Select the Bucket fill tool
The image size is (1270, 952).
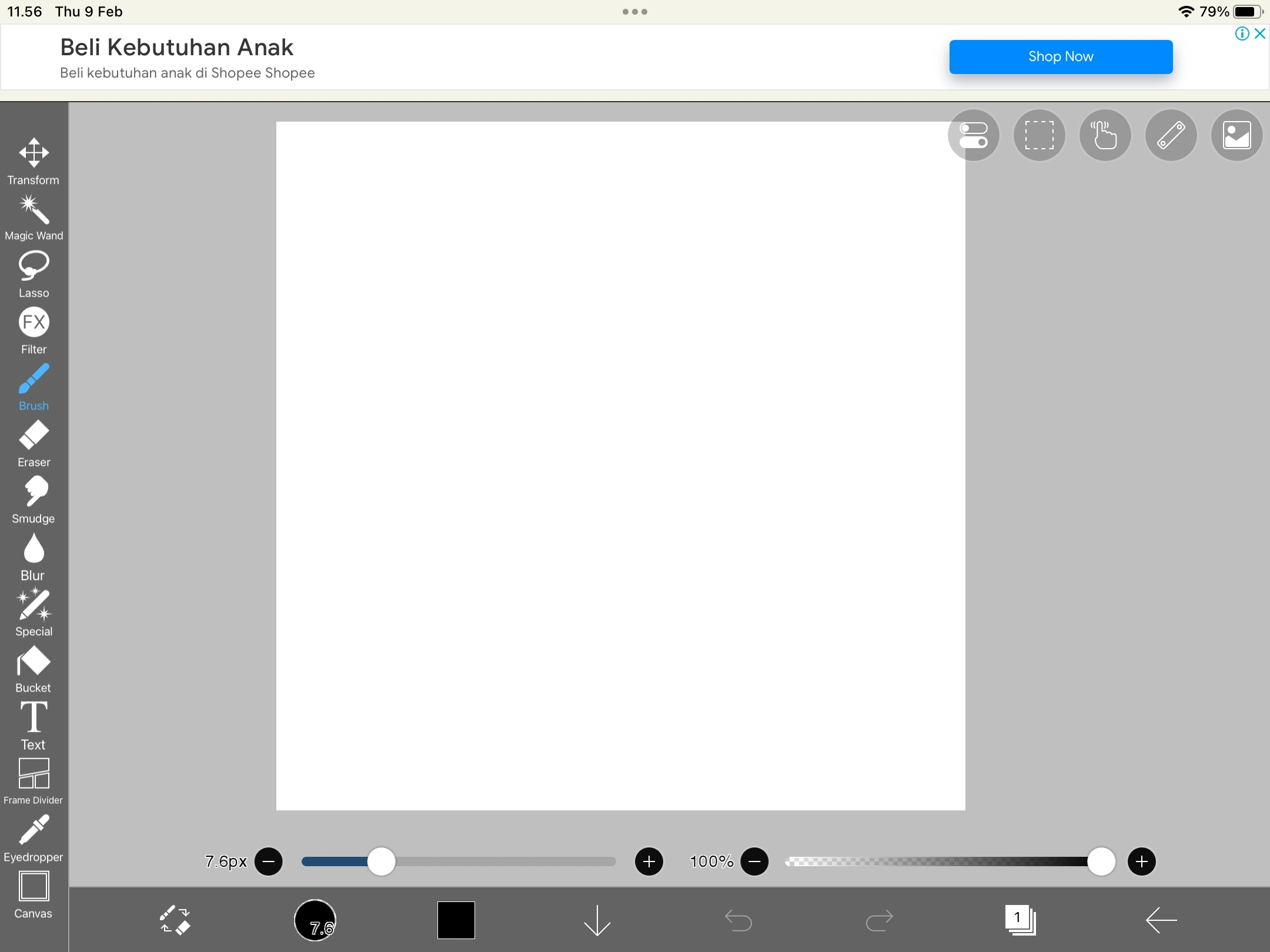34,668
